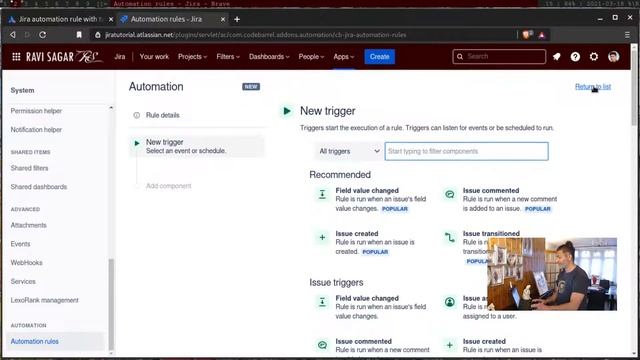Click the green play icon beside New trigger heading

click(287, 111)
